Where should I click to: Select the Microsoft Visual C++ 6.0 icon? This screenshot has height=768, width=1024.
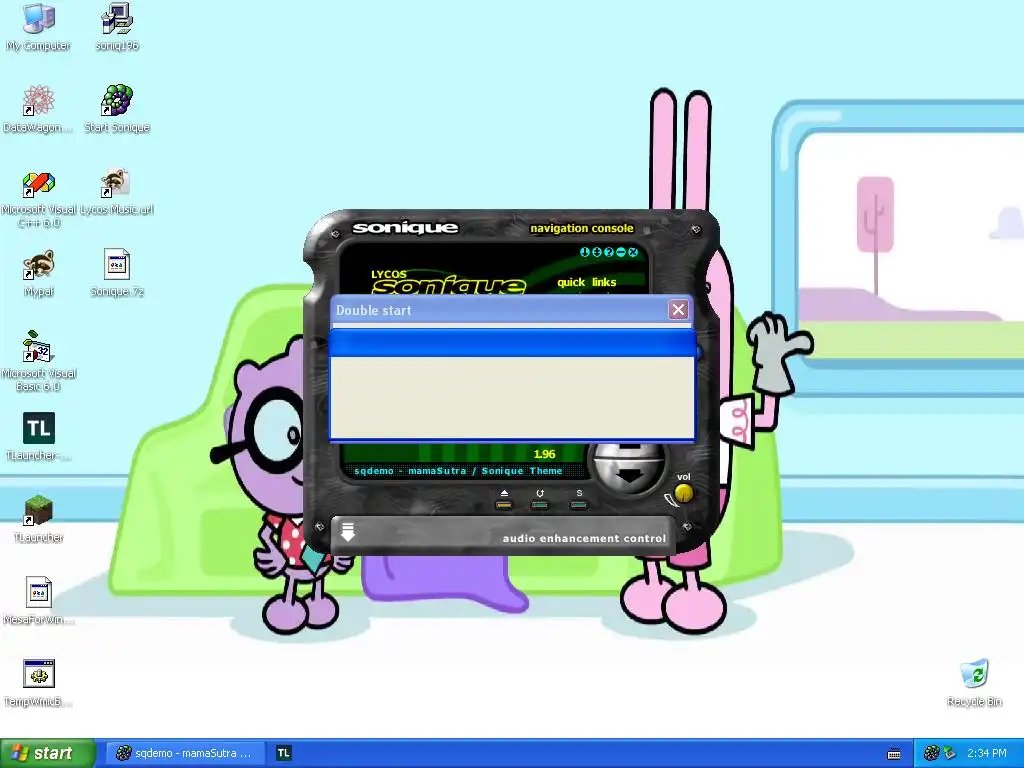[39, 199]
